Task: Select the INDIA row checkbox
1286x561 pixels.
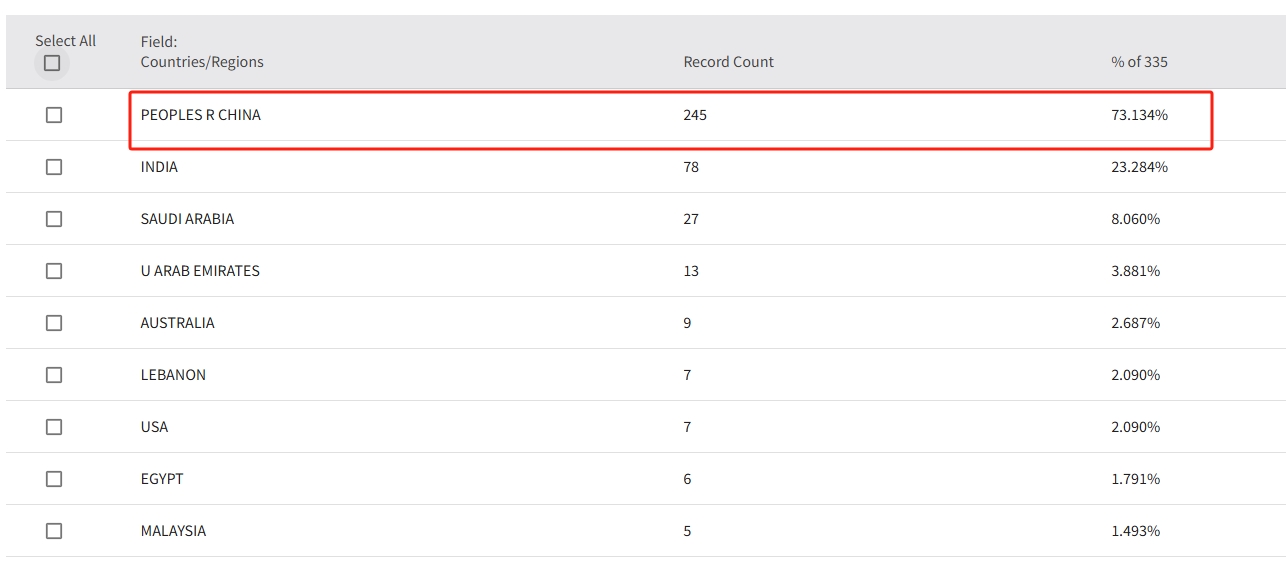Action: [54, 167]
